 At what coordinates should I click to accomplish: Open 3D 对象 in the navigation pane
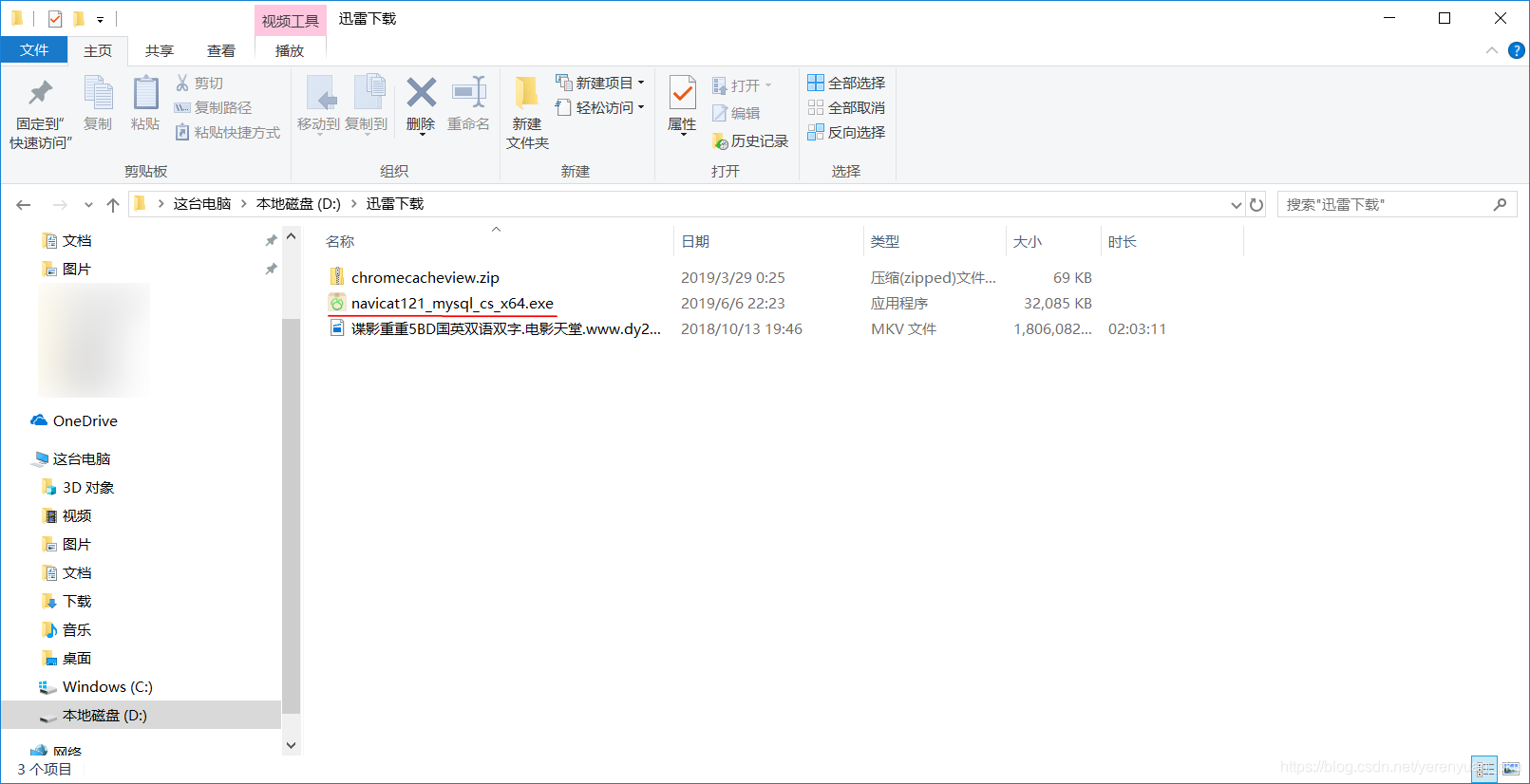88,488
